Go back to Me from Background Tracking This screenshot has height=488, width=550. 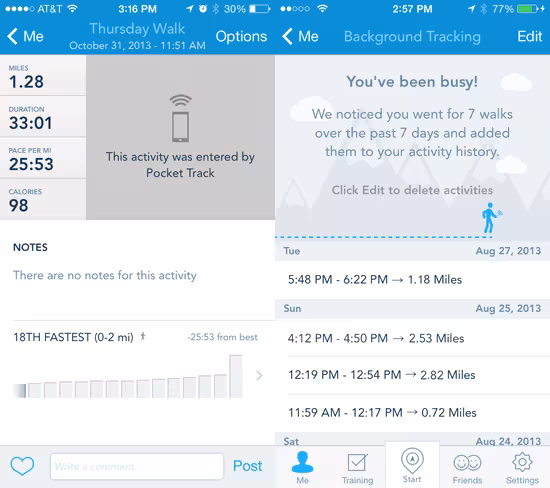click(300, 36)
